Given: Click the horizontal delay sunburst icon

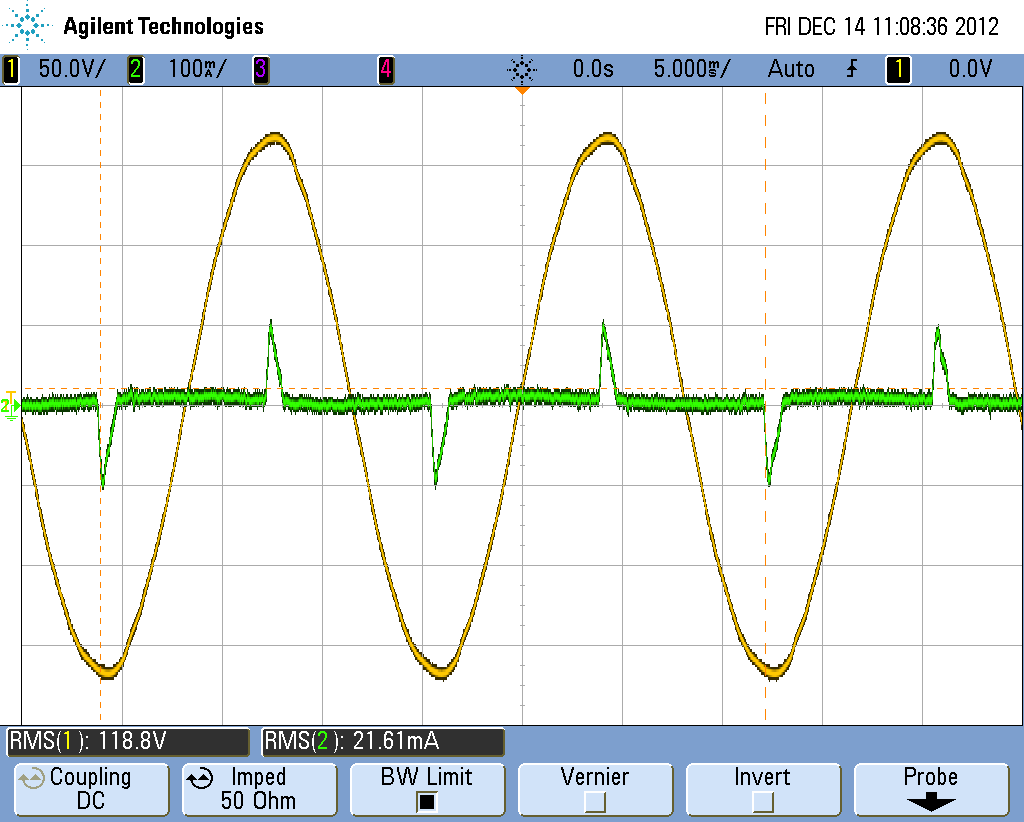Looking at the screenshot, I should (521, 69).
